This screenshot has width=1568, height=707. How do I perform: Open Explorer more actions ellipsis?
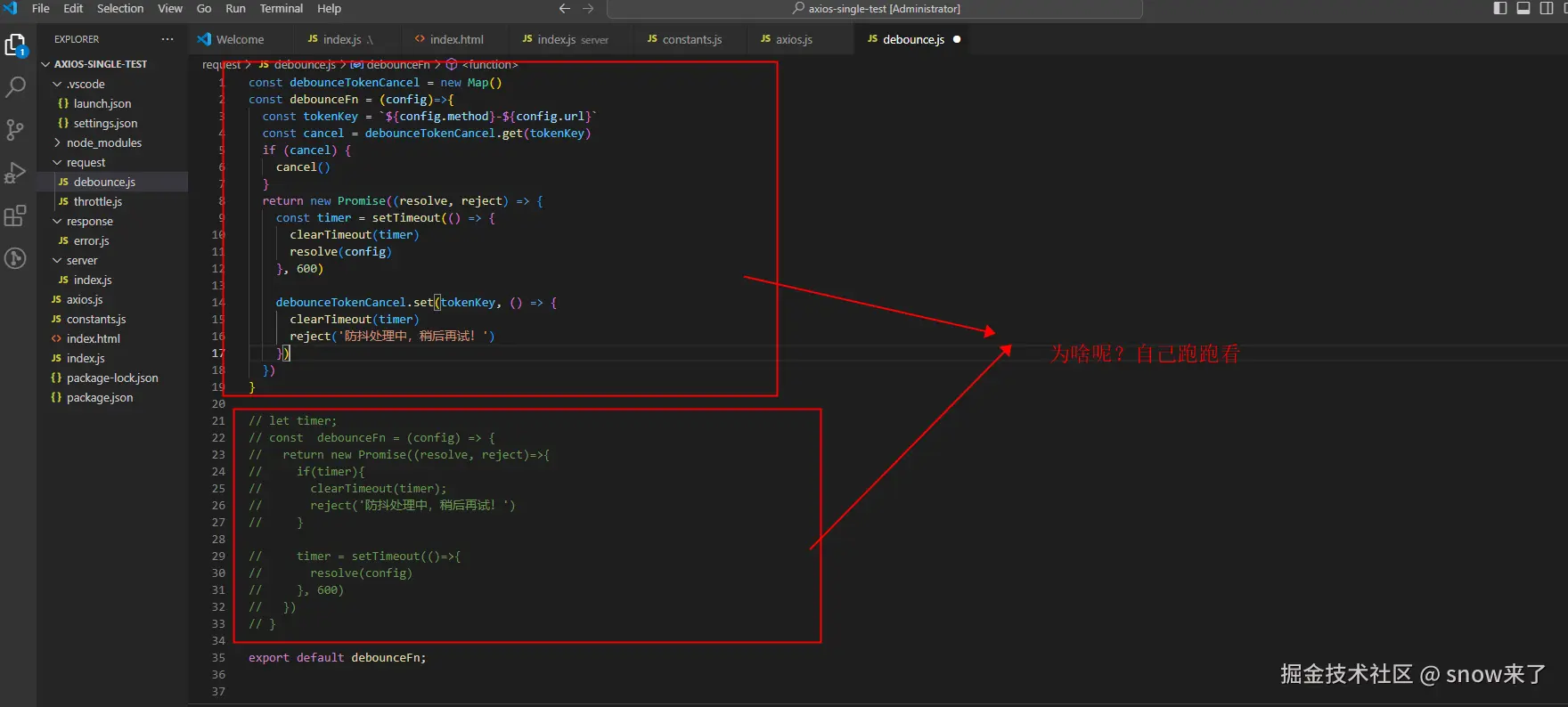(167, 39)
